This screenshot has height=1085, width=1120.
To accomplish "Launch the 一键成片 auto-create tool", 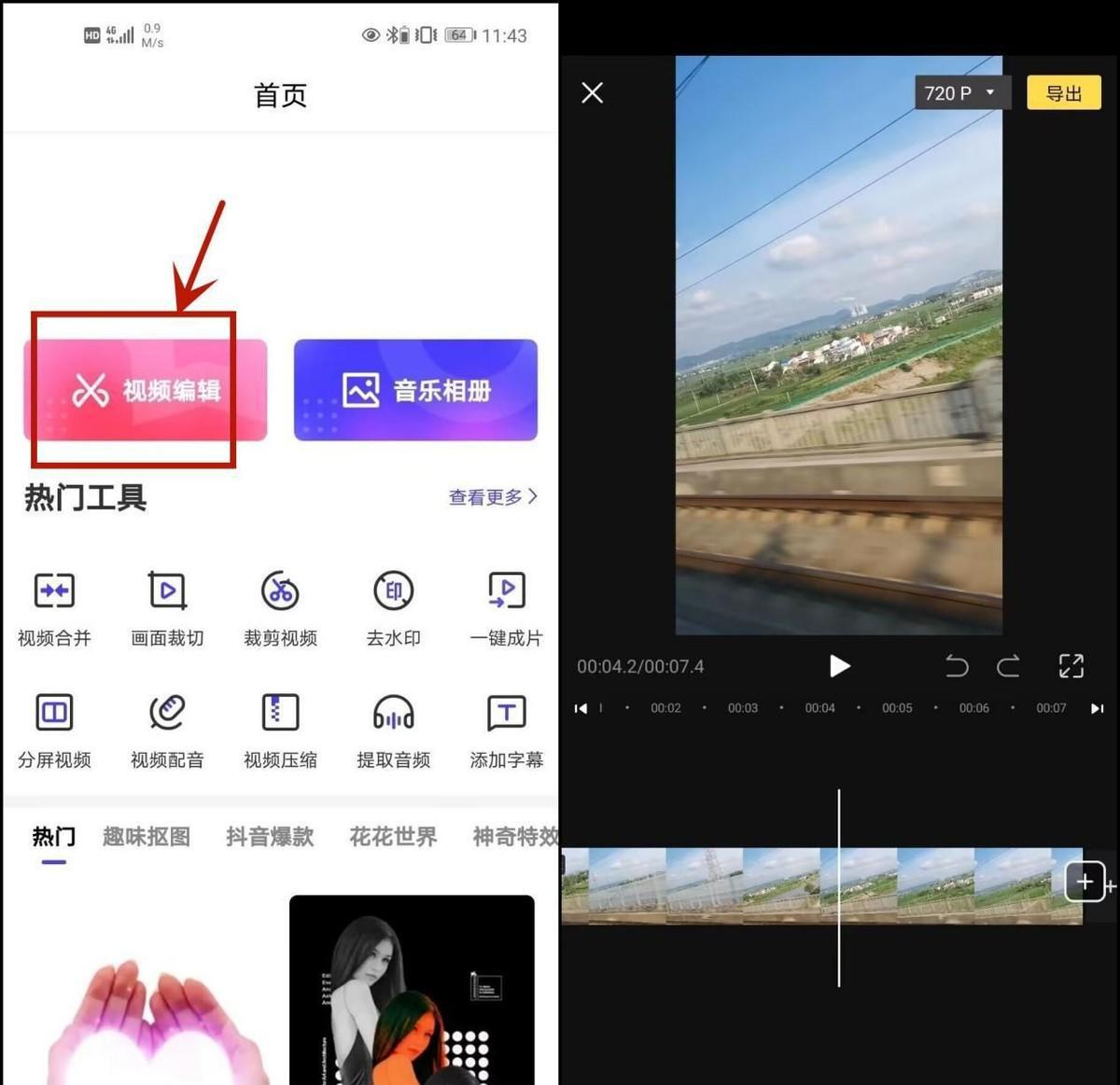I will [506, 591].
